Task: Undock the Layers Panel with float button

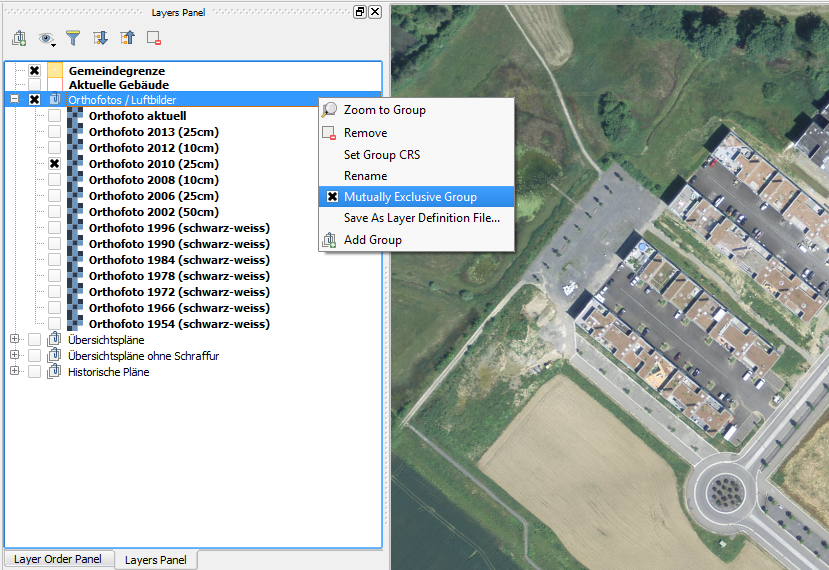Action: click(360, 12)
